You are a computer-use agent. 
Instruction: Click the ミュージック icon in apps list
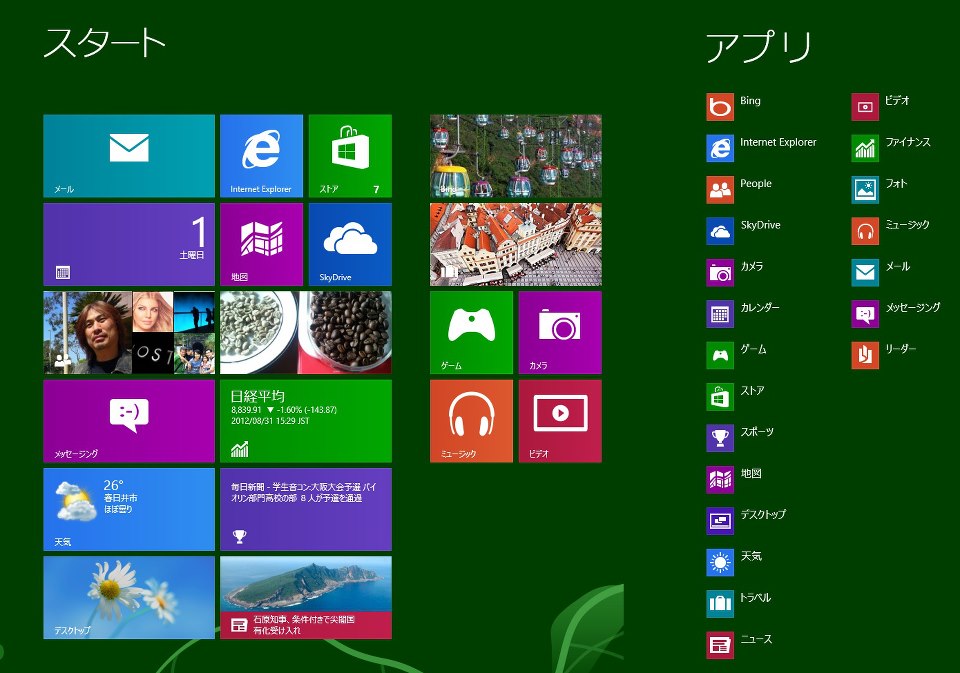(x=865, y=231)
